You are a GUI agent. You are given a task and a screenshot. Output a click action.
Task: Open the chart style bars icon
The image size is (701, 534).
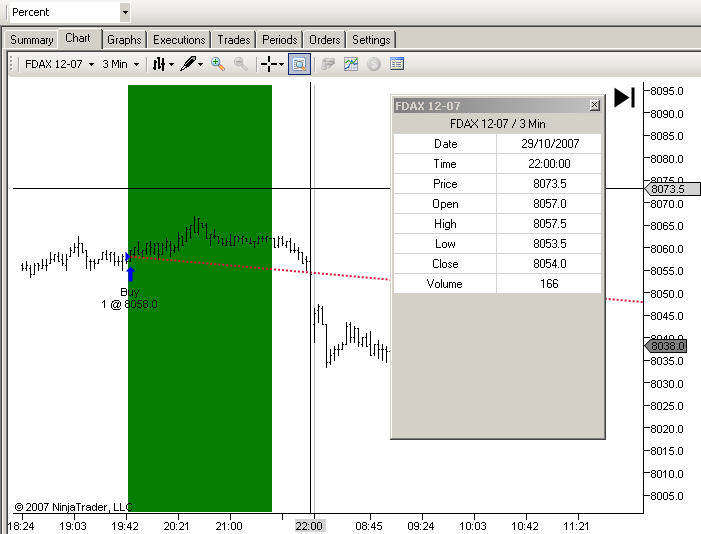[x=159, y=64]
